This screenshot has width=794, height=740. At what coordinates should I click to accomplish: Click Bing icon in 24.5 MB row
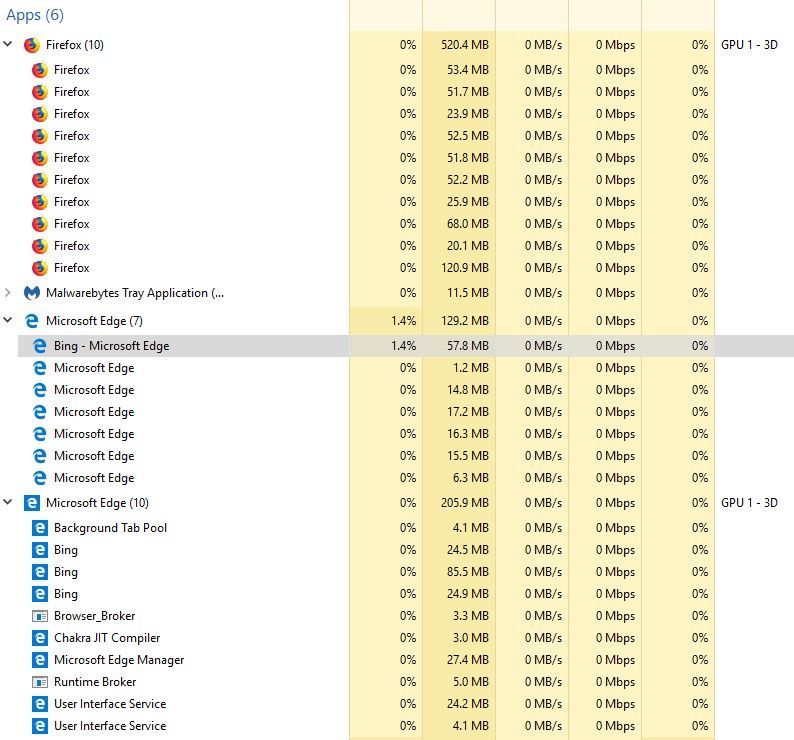(39, 550)
